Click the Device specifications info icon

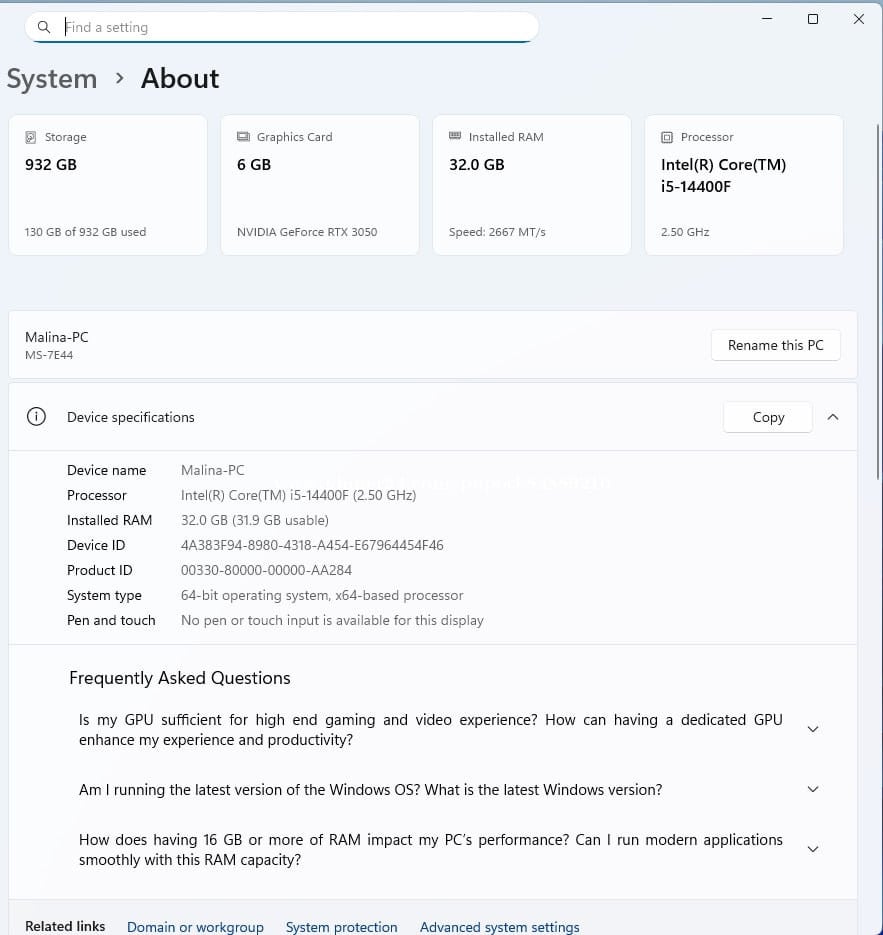tap(37, 417)
